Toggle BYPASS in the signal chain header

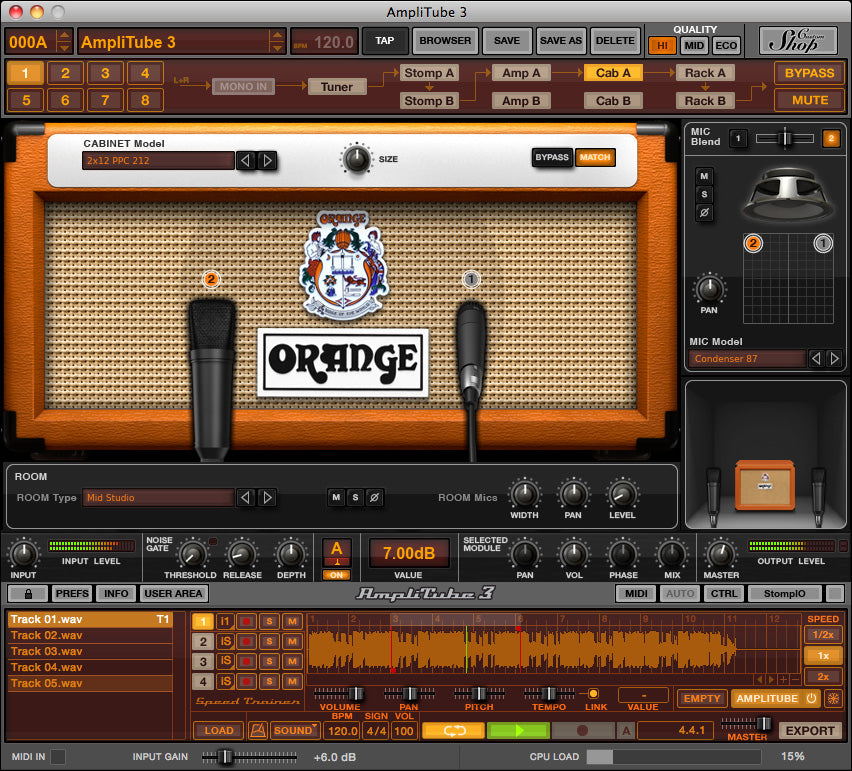[x=810, y=72]
